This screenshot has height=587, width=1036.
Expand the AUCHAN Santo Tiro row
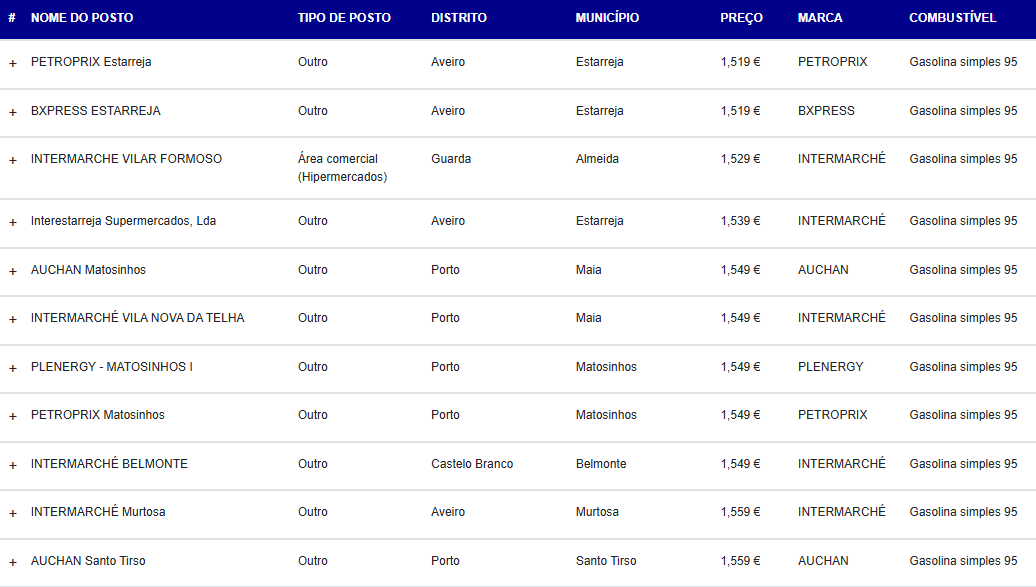tap(13, 563)
